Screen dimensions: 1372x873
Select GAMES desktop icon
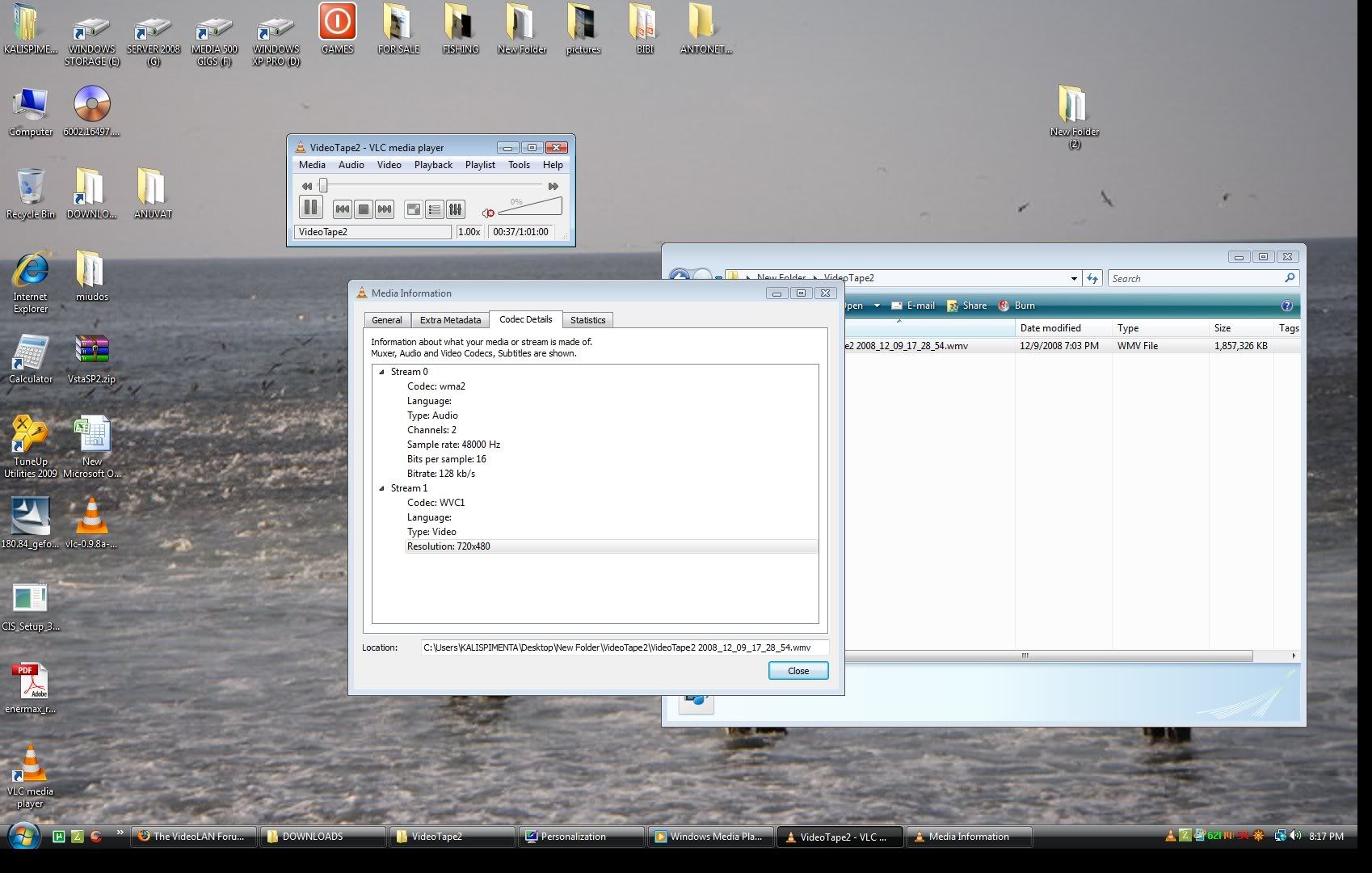coord(337,28)
